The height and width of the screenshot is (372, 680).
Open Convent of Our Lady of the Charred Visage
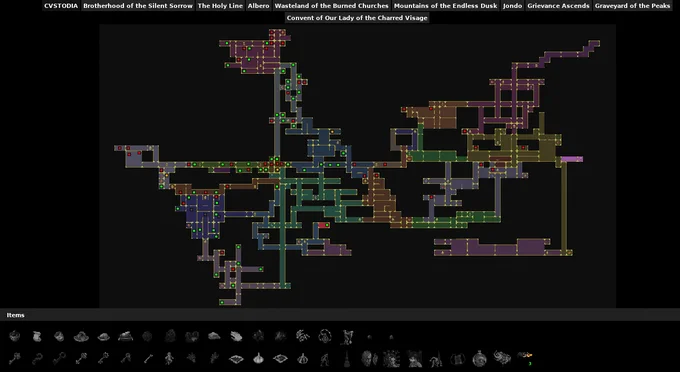[357, 18]
